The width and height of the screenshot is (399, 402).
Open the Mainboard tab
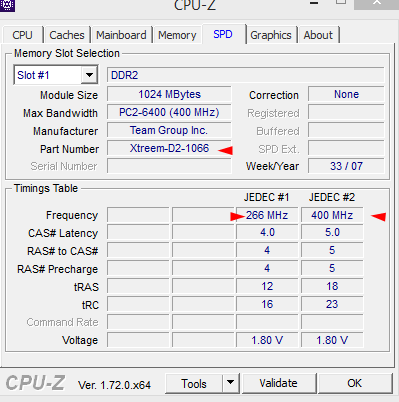121,35
